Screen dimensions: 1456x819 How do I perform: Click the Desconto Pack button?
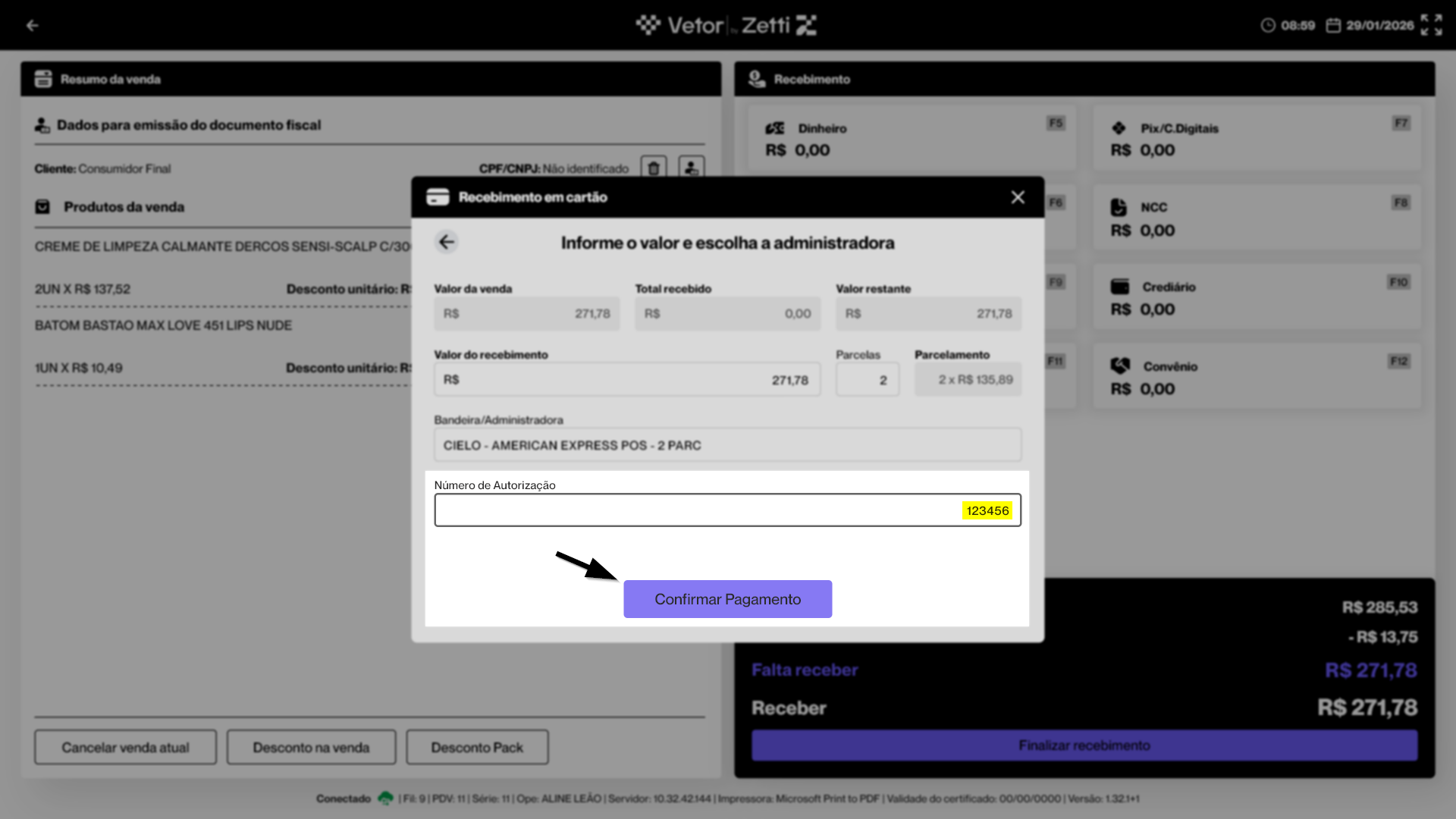(x=477, y=748)
